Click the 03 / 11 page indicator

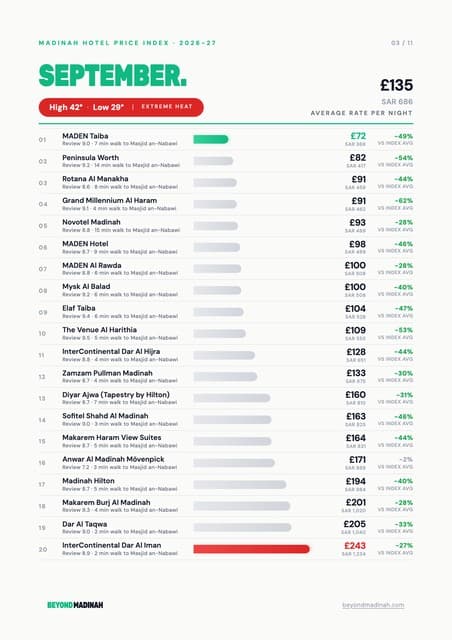coord(402,43)
